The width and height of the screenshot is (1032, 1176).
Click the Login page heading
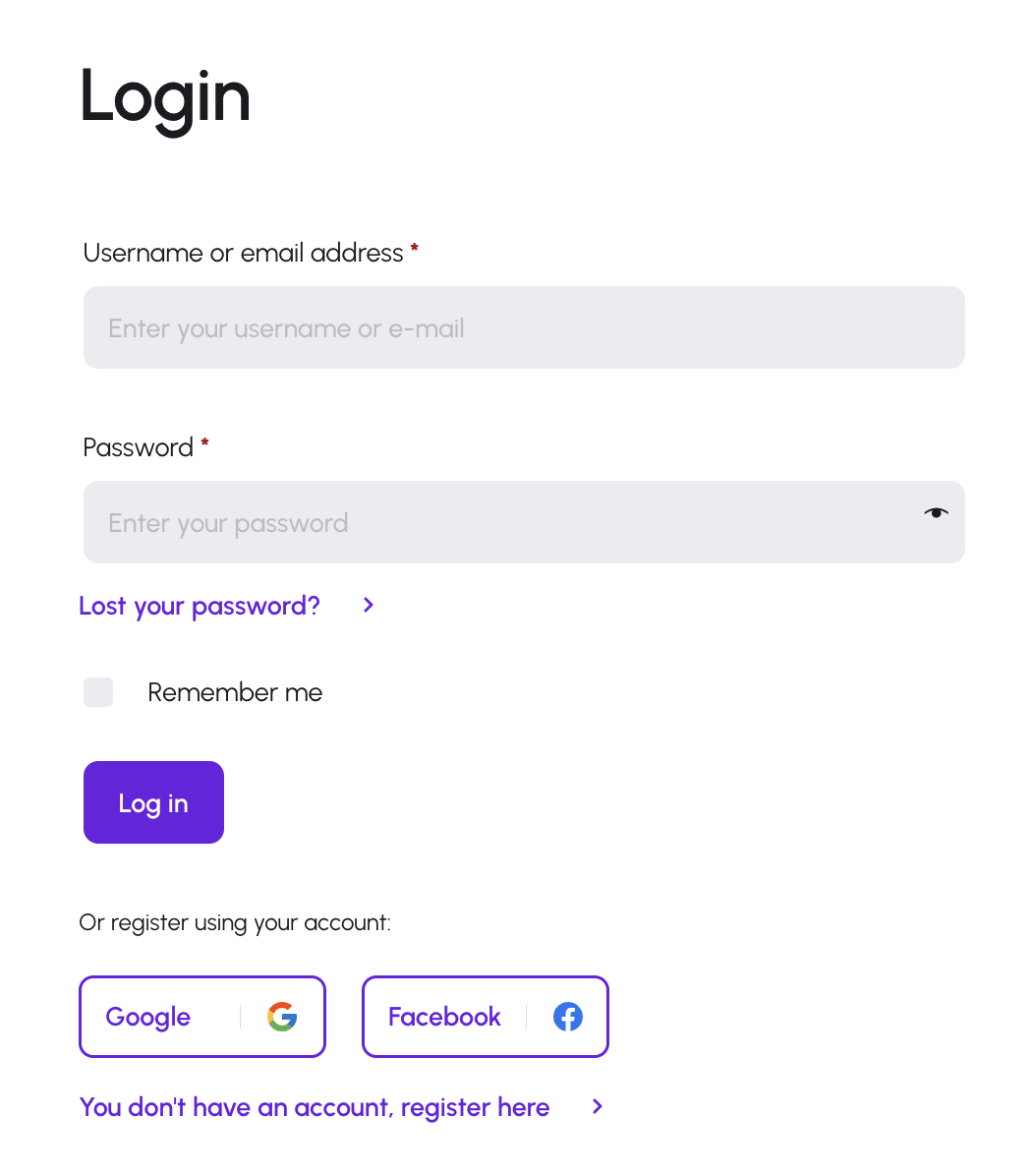[x=165, y=96]
